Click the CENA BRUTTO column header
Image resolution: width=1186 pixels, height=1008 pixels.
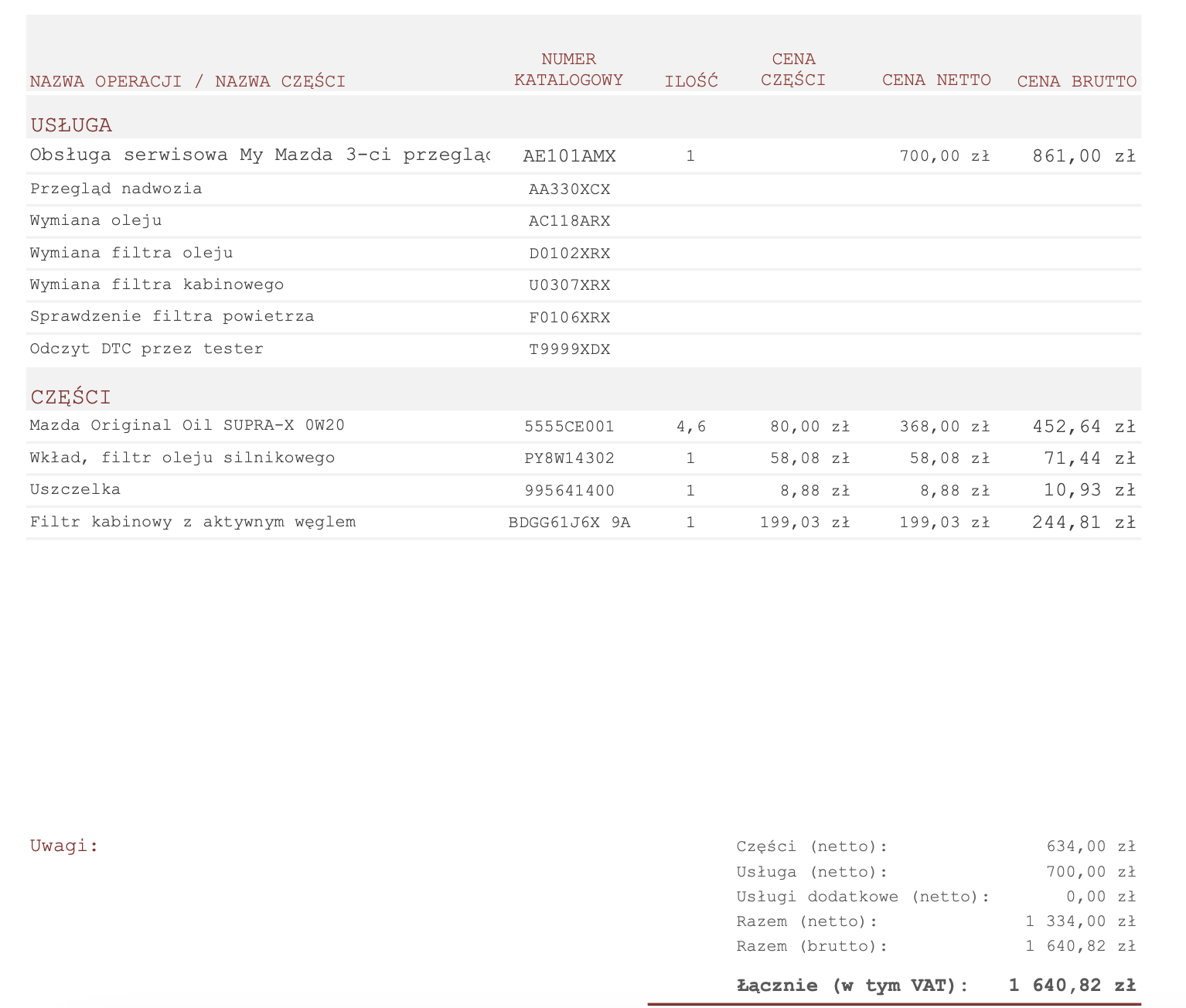(x=1076, y=81)
